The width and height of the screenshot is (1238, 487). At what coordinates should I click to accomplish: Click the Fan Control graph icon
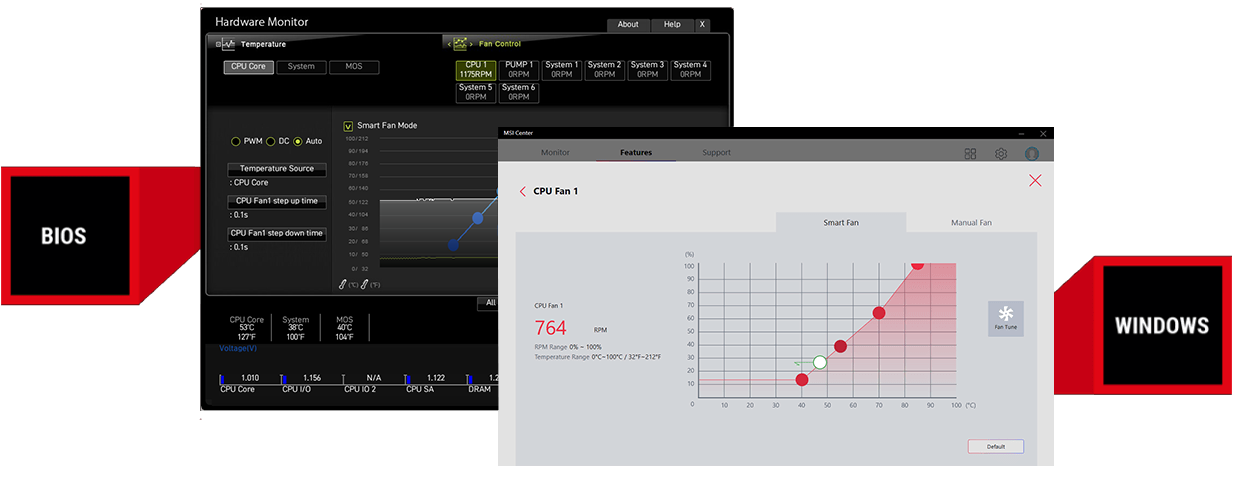pos(460,44)
